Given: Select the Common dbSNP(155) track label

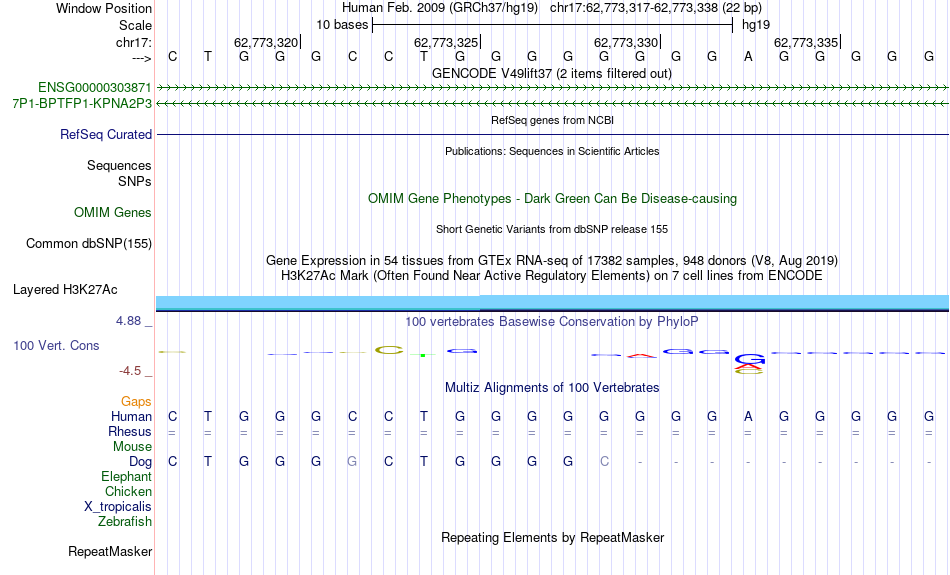Looking at the screenshot, I should [88, 244].
